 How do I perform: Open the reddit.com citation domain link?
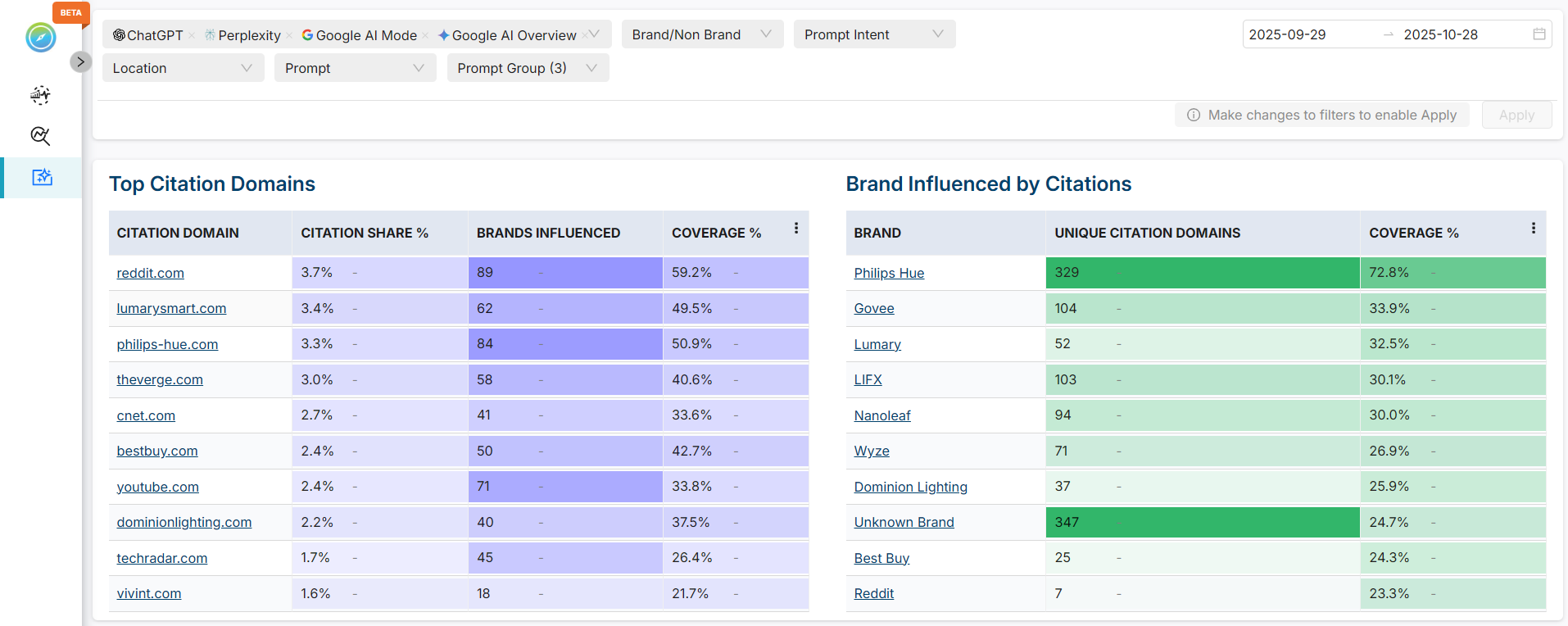tap(150, 273)
